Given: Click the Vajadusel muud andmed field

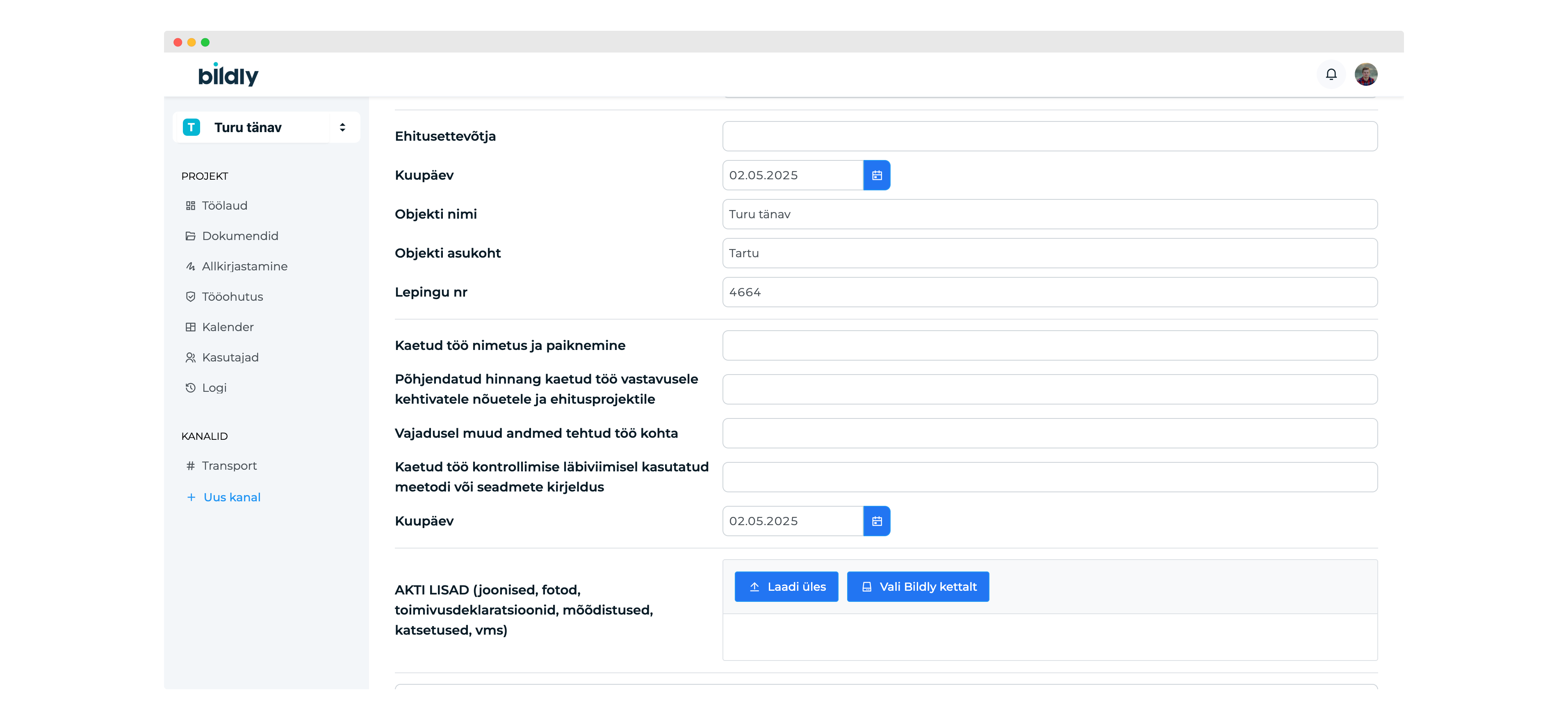Looking at the screenshot, I should coord(1050,434).
